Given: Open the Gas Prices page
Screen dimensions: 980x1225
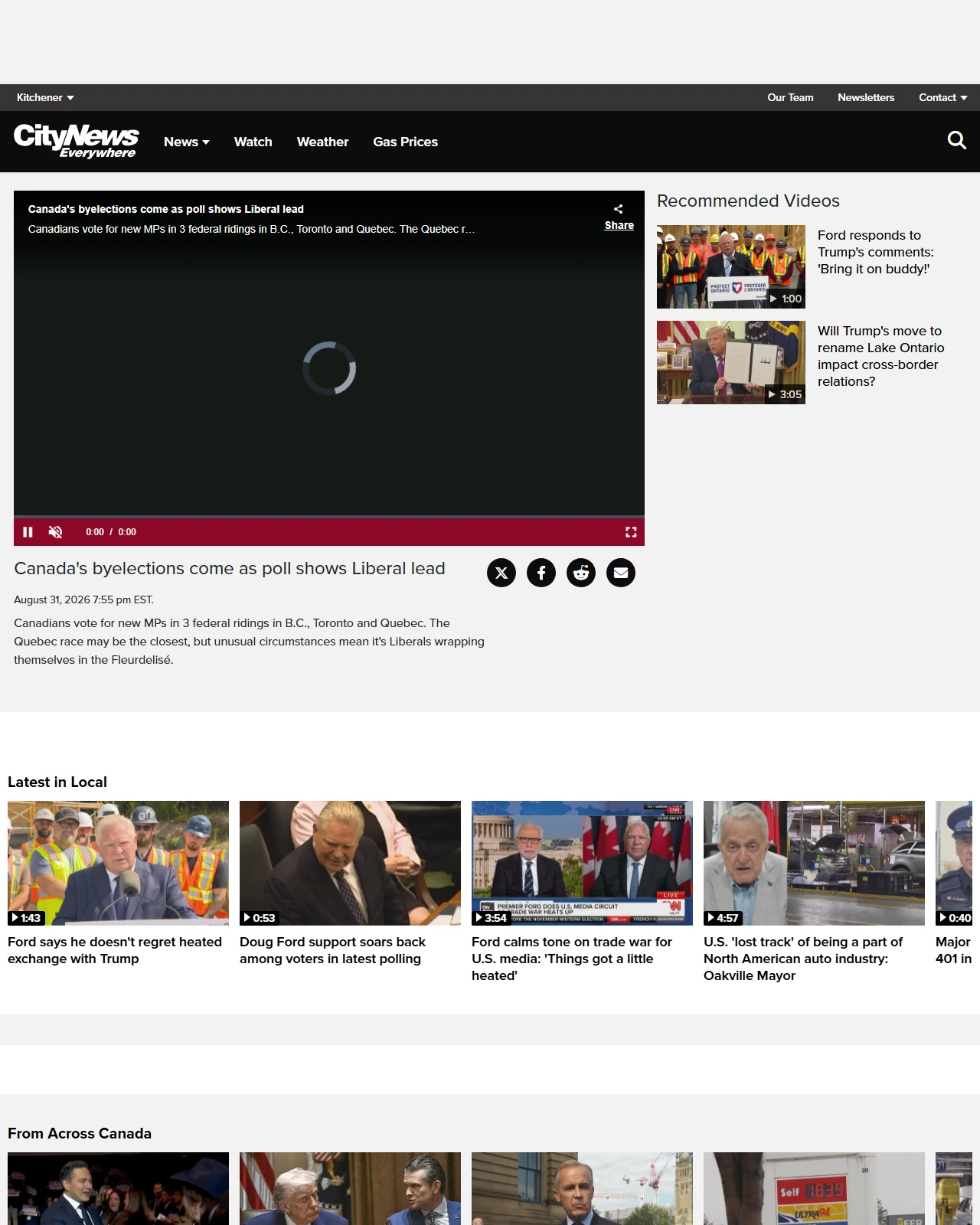Looking at the screenshot, I should [405, 142].
